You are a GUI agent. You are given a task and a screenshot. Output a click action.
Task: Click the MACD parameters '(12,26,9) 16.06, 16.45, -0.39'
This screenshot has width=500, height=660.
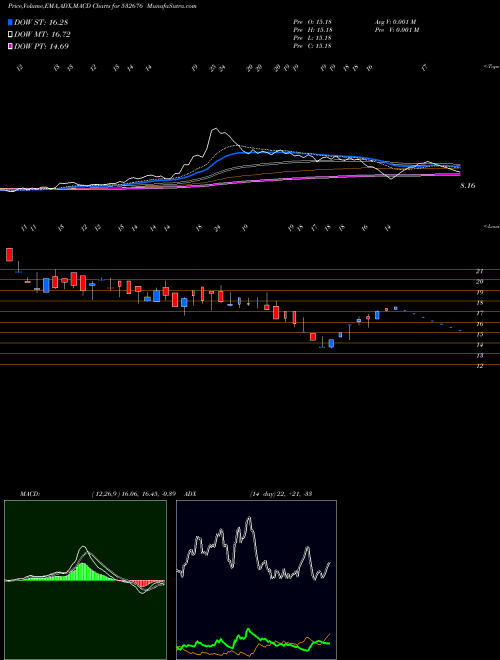[x=136, y=494]
